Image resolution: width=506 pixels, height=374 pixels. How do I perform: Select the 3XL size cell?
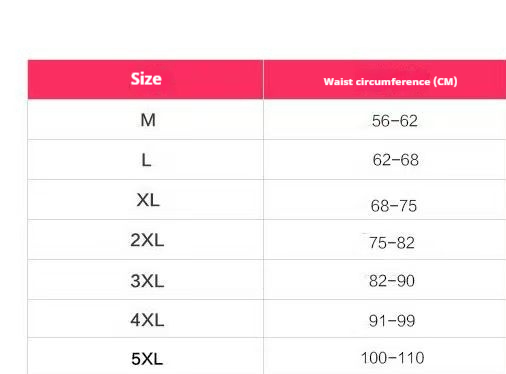tap(147, 281)
